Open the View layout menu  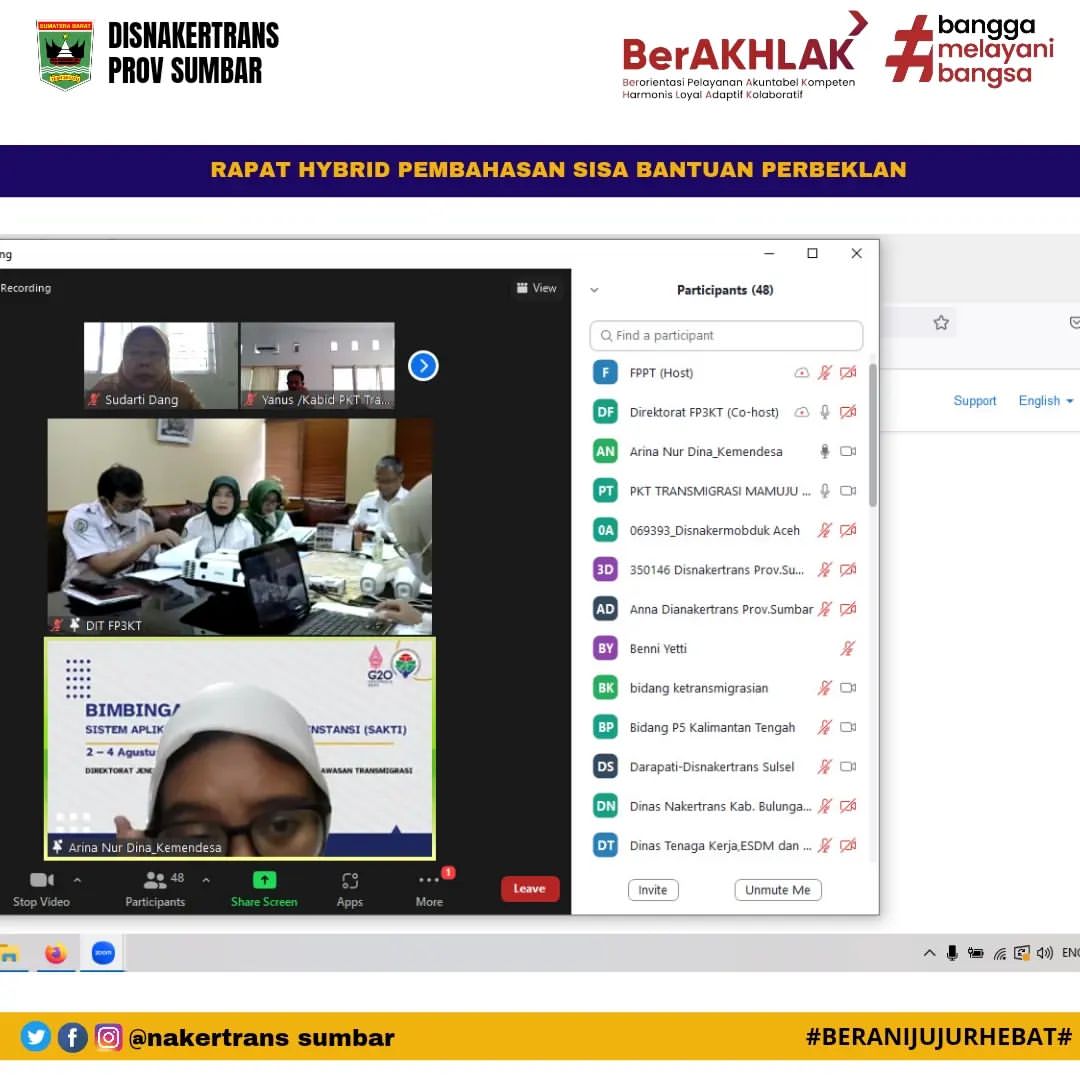point(537,288)
